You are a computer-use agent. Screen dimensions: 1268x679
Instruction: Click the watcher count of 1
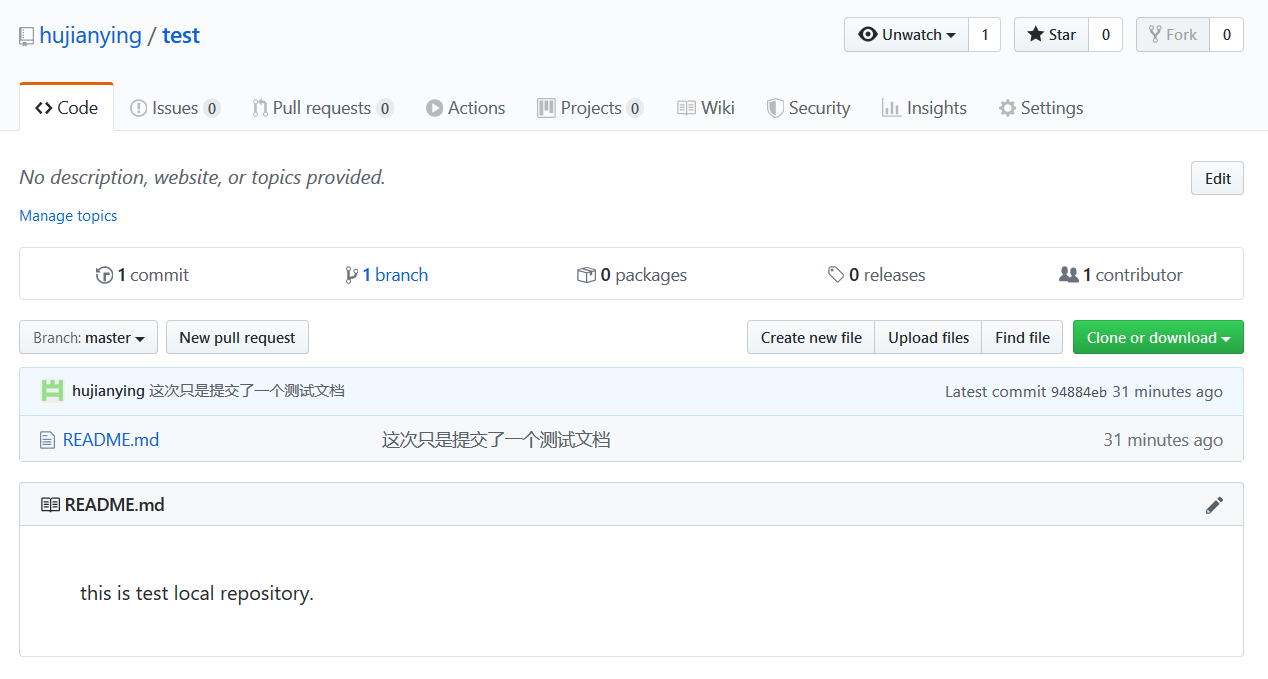pyautogui.click(x=984, y=35)
